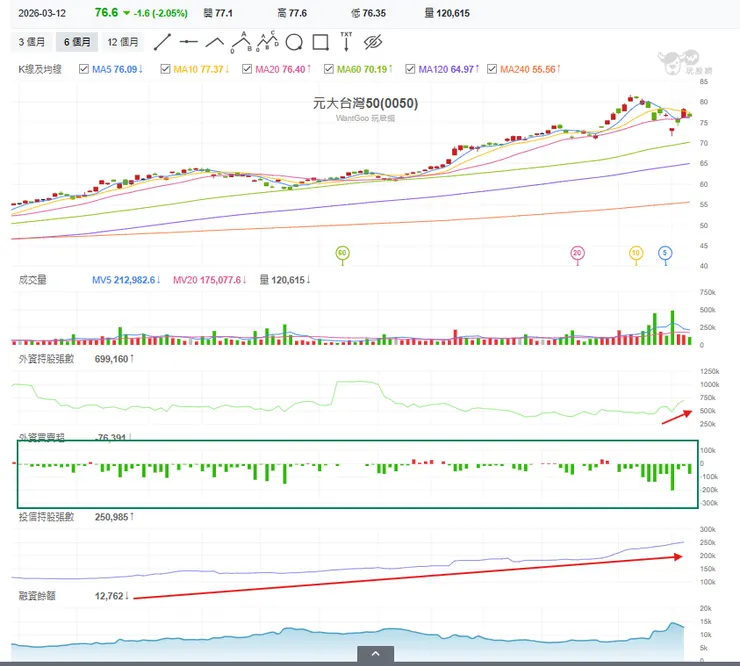
Task: Select the horizontal line drawing tool
Action: point(188,42)
